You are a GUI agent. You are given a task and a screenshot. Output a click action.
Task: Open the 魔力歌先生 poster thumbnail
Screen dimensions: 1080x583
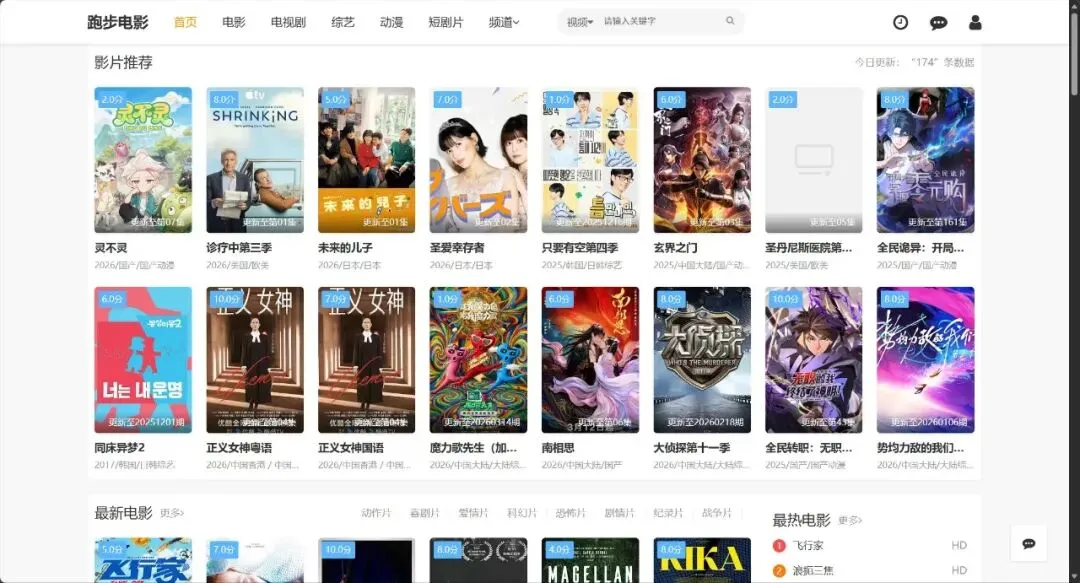click(x=479, y=360)
